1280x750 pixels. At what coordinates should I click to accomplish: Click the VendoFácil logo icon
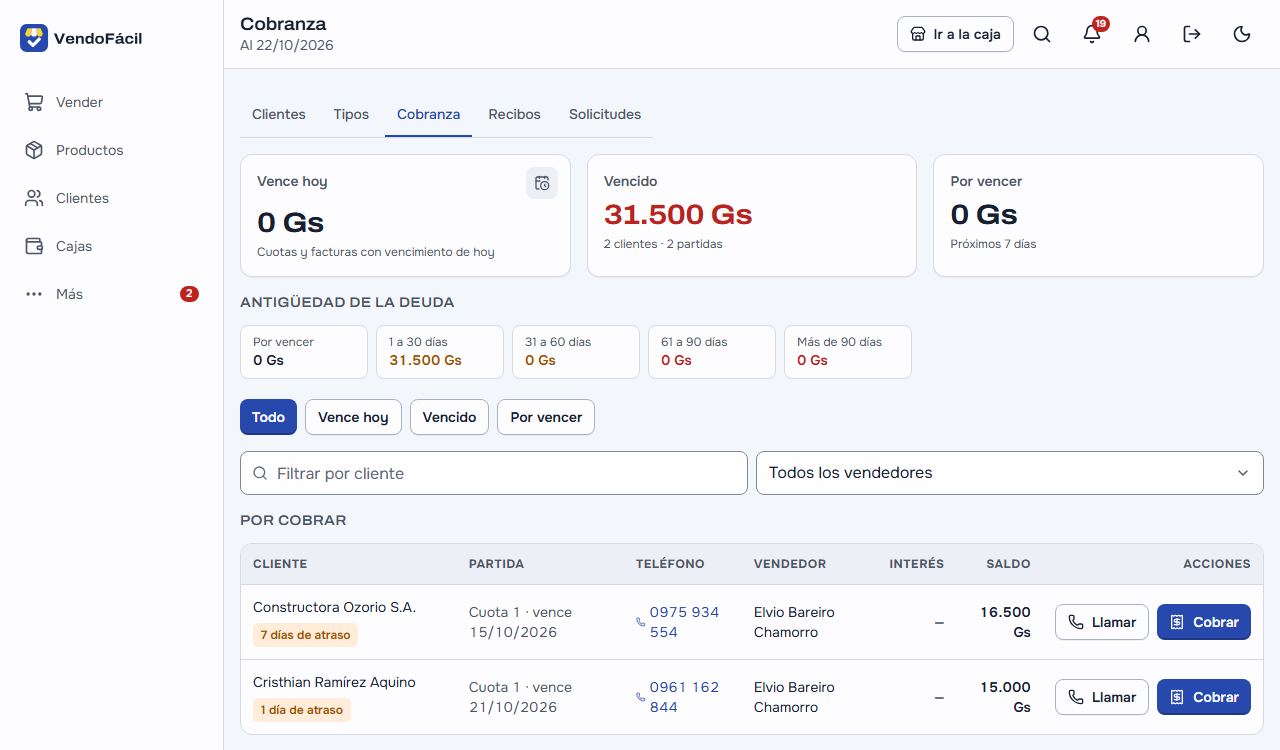click(x=34, y=38)
